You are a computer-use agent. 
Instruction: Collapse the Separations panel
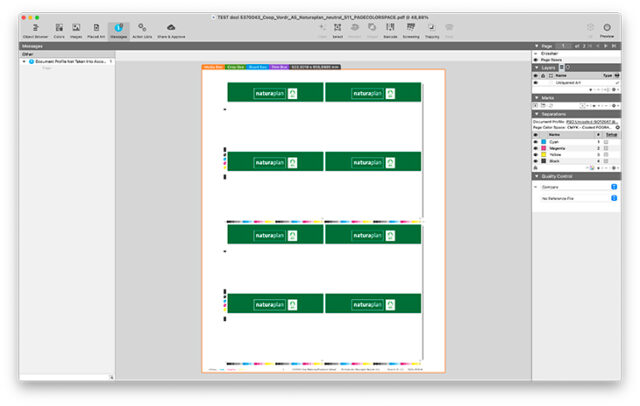tap(535, 113)
